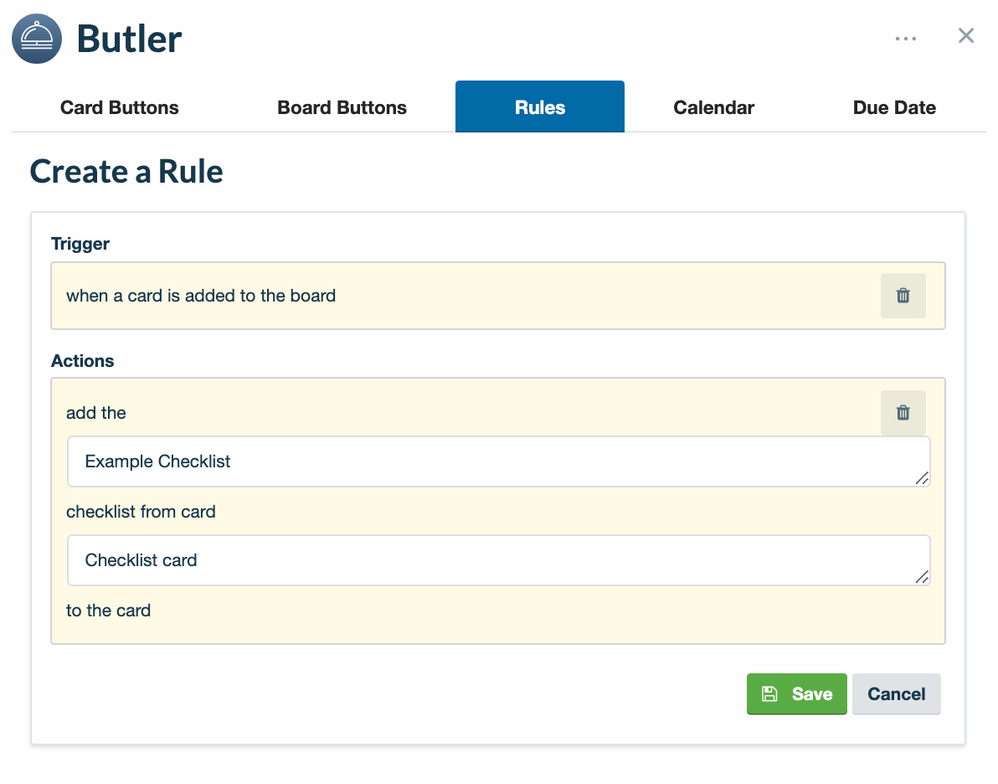Open the Due Date tab
The height and width of the screenshot is (784, 998).
(x=894, y=108)
